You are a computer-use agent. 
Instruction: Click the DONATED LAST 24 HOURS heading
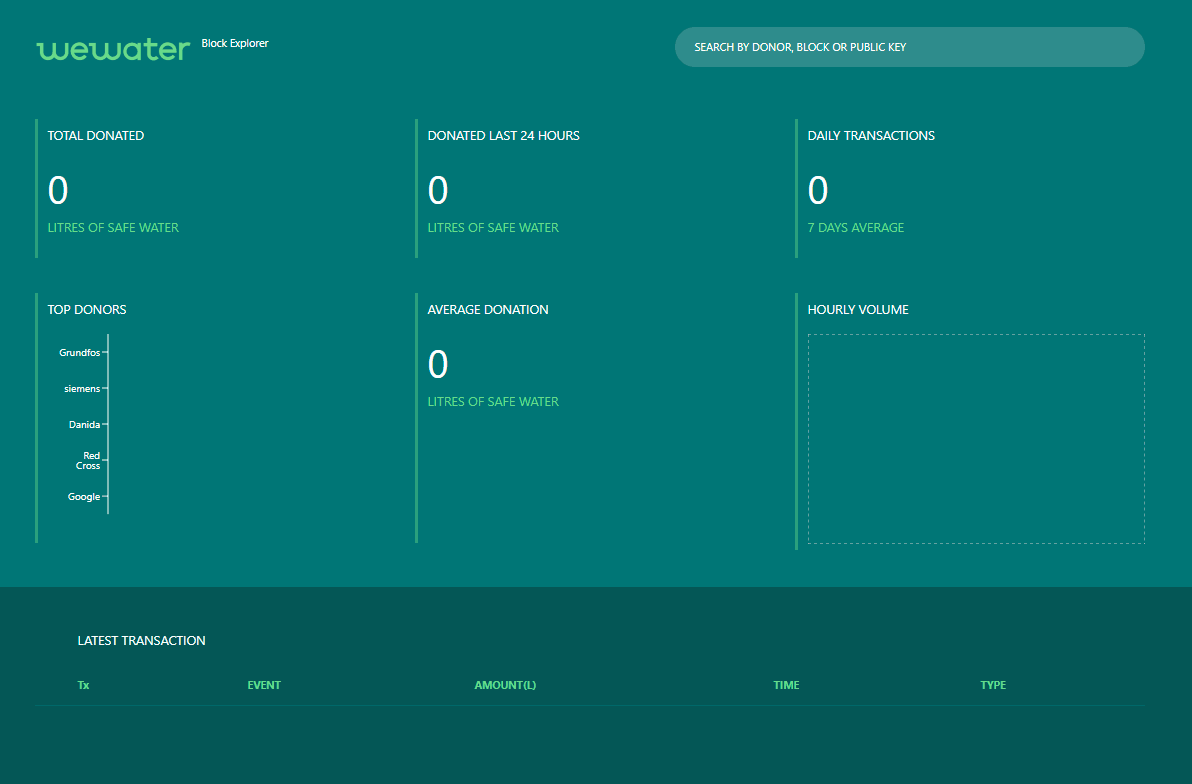pyautogui.click(x=503, y=135)
